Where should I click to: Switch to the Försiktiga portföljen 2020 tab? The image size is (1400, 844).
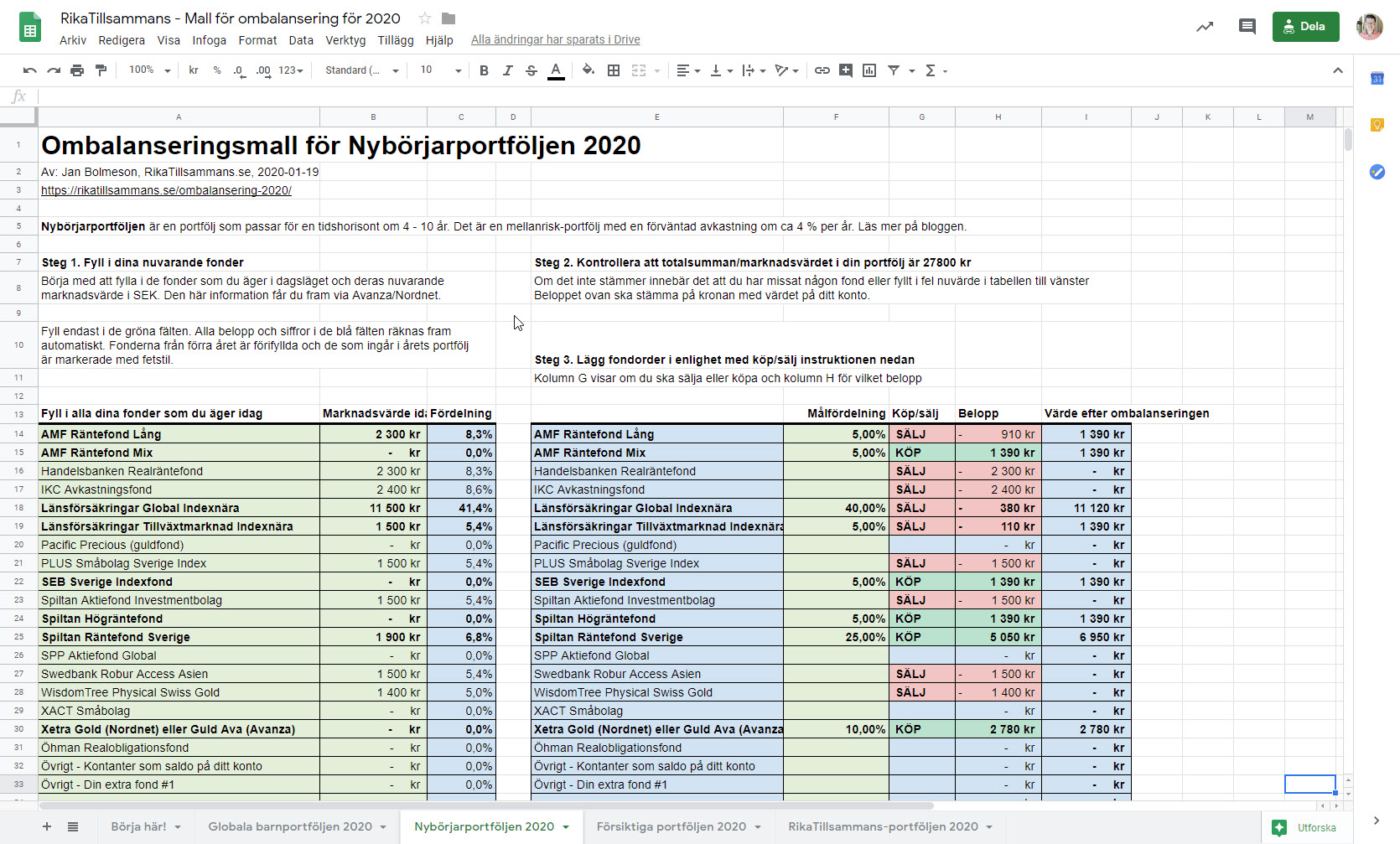click(671, 826)
